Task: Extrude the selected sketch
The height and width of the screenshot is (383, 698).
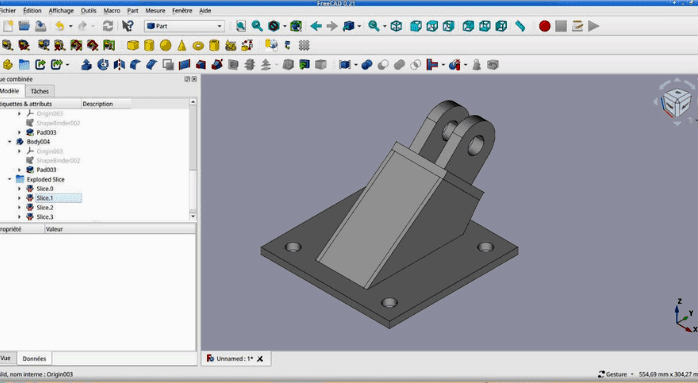Action: pyautogui.click(x=86, y=65)
